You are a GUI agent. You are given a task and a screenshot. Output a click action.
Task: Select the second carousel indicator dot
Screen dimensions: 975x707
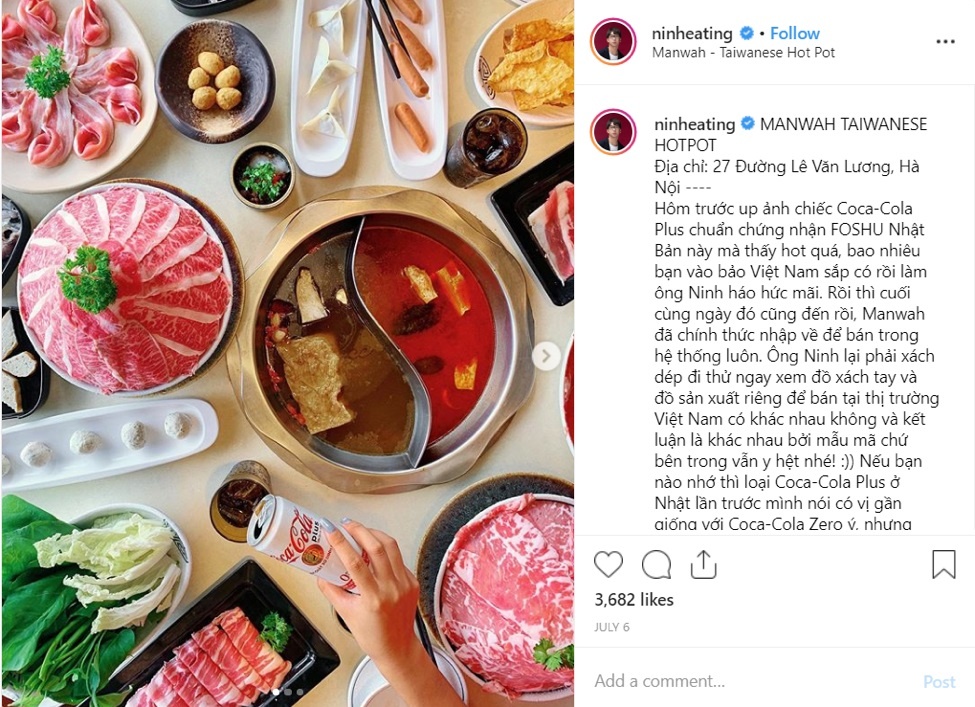[x=288, y=692]
